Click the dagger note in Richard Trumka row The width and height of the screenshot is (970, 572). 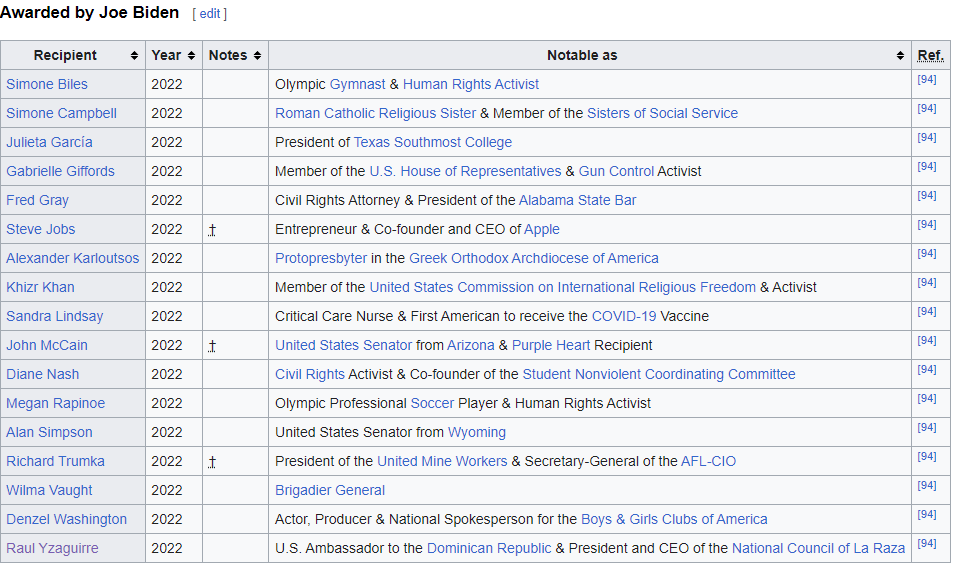click(x=212, y=463)
